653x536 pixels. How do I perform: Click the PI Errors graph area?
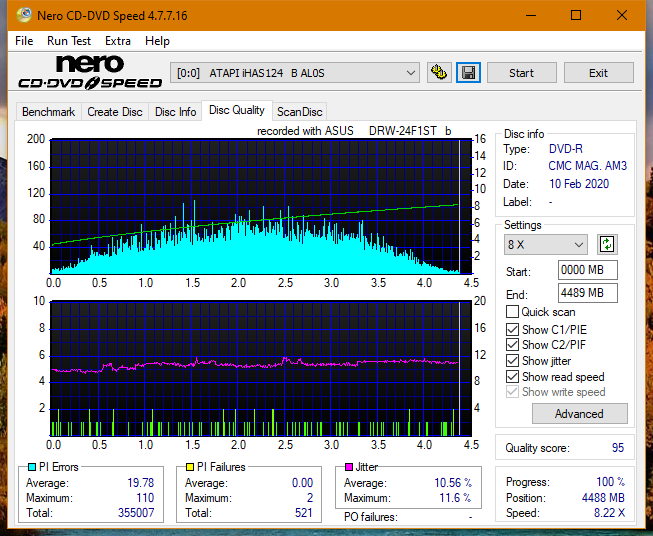pos(261,207)
